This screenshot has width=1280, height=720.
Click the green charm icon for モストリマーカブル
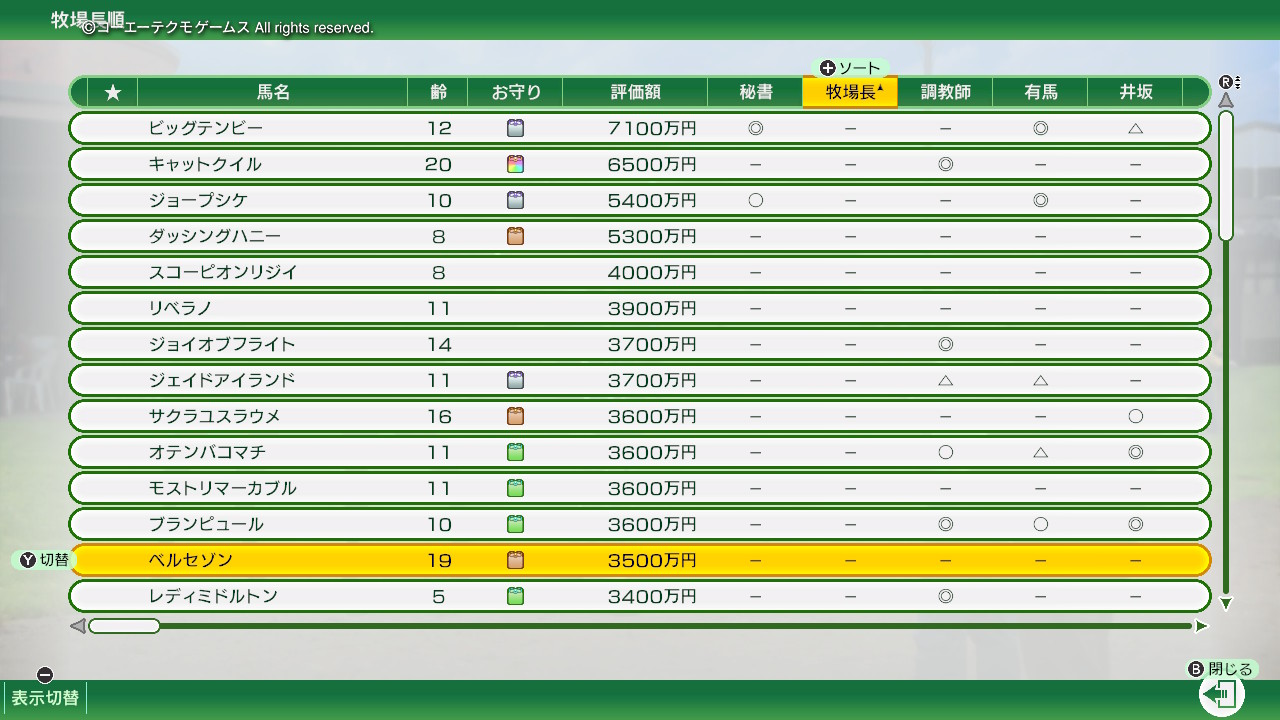tap(516, 488)
